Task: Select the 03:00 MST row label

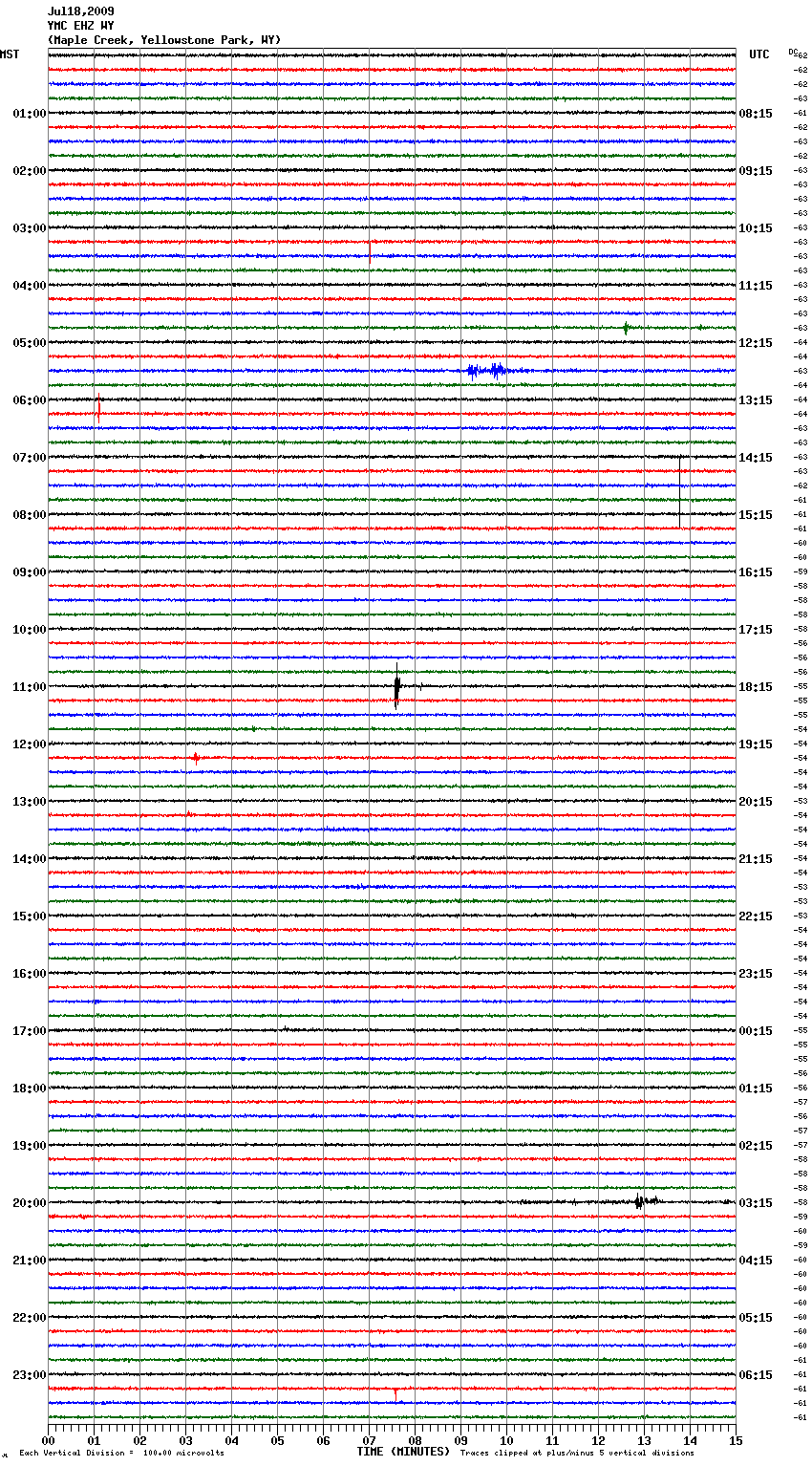Action: (x=30, y=228)
